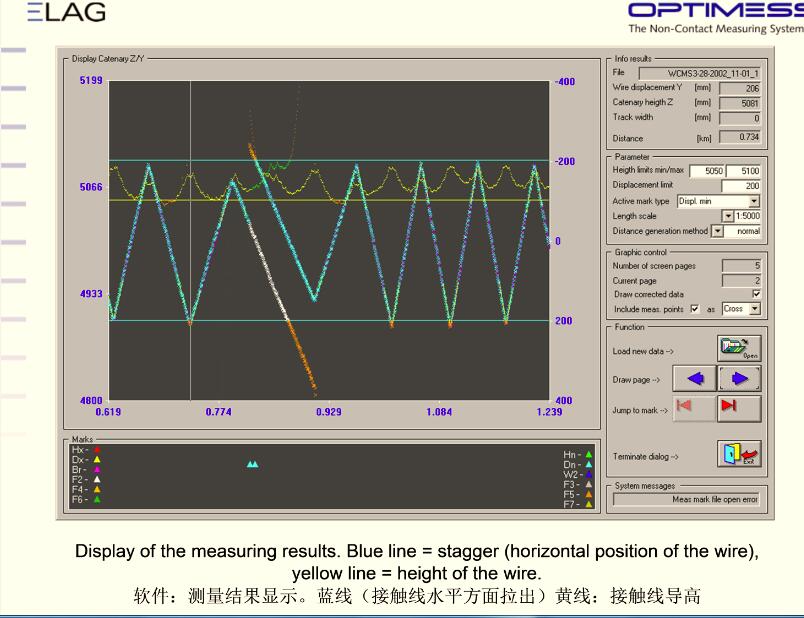
Task: Open the measurement point style Cross dropdown
Action: coord(755,309)
